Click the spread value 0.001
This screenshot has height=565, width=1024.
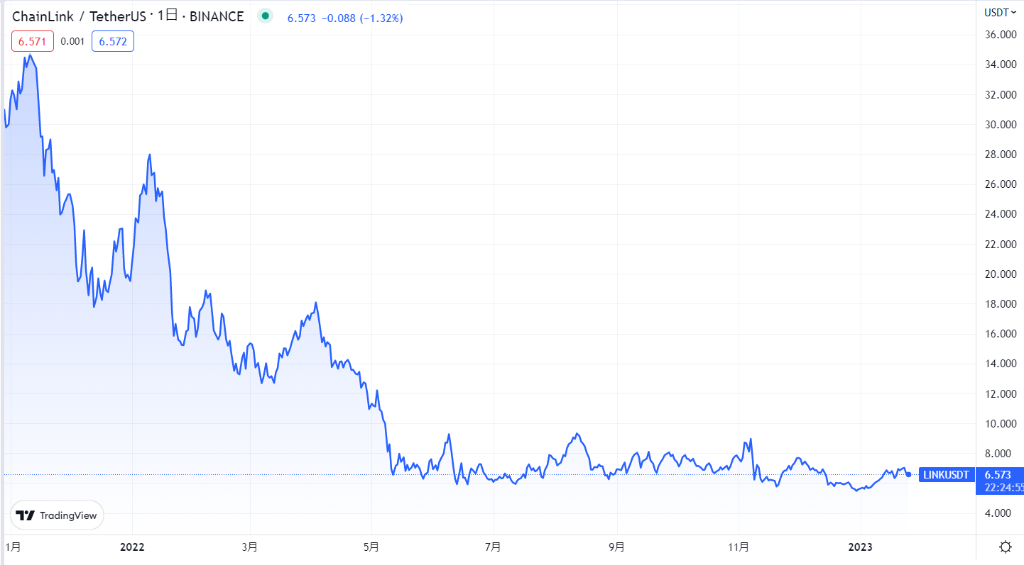(x=72, y=41)
